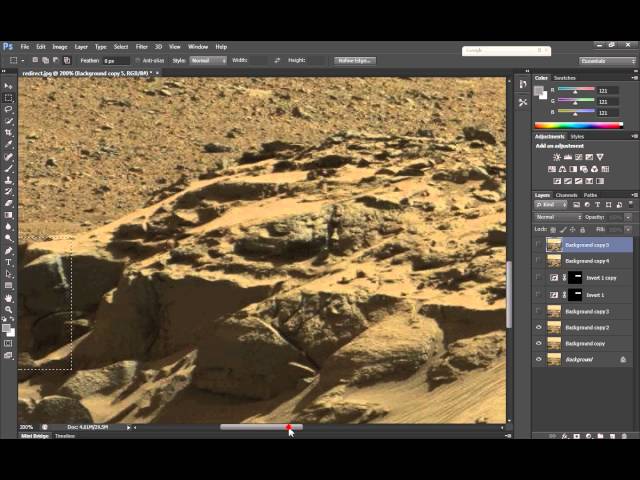This screenshot has width=640, height=480.
Task: Select the Eraser tool
Action: pyautogui.click(x=8, y=203)
